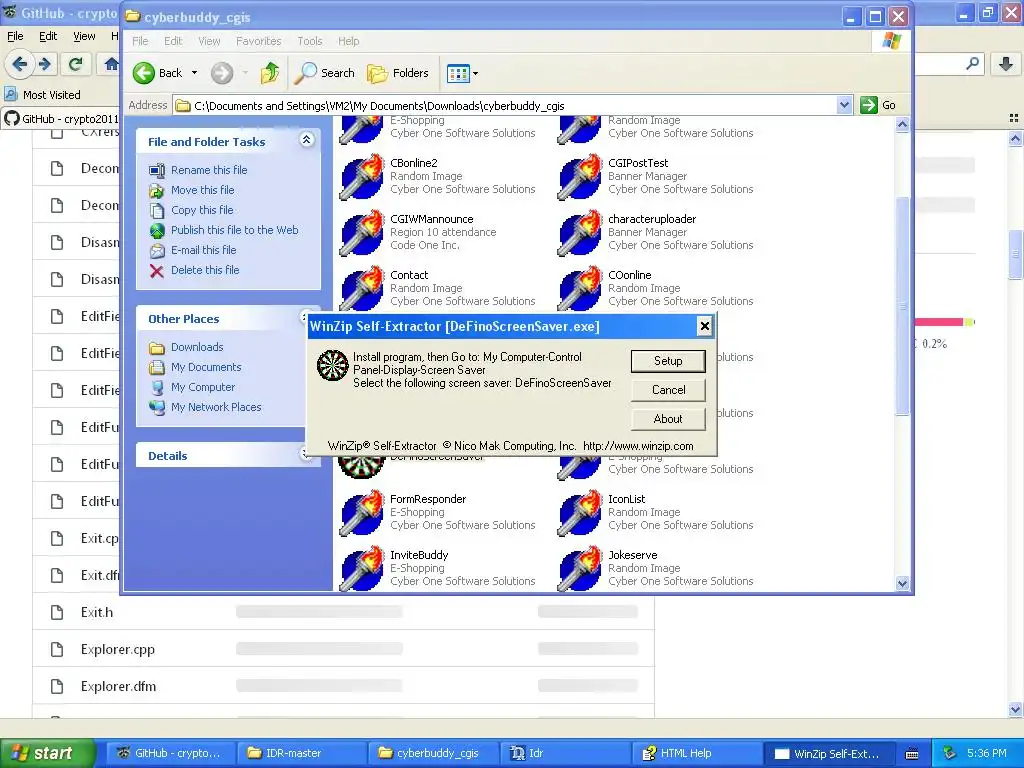Viewport: 1024px width, 768px height.
Task: Switch to IDR-master taskbar button
Action: click(x=300, y=754)
